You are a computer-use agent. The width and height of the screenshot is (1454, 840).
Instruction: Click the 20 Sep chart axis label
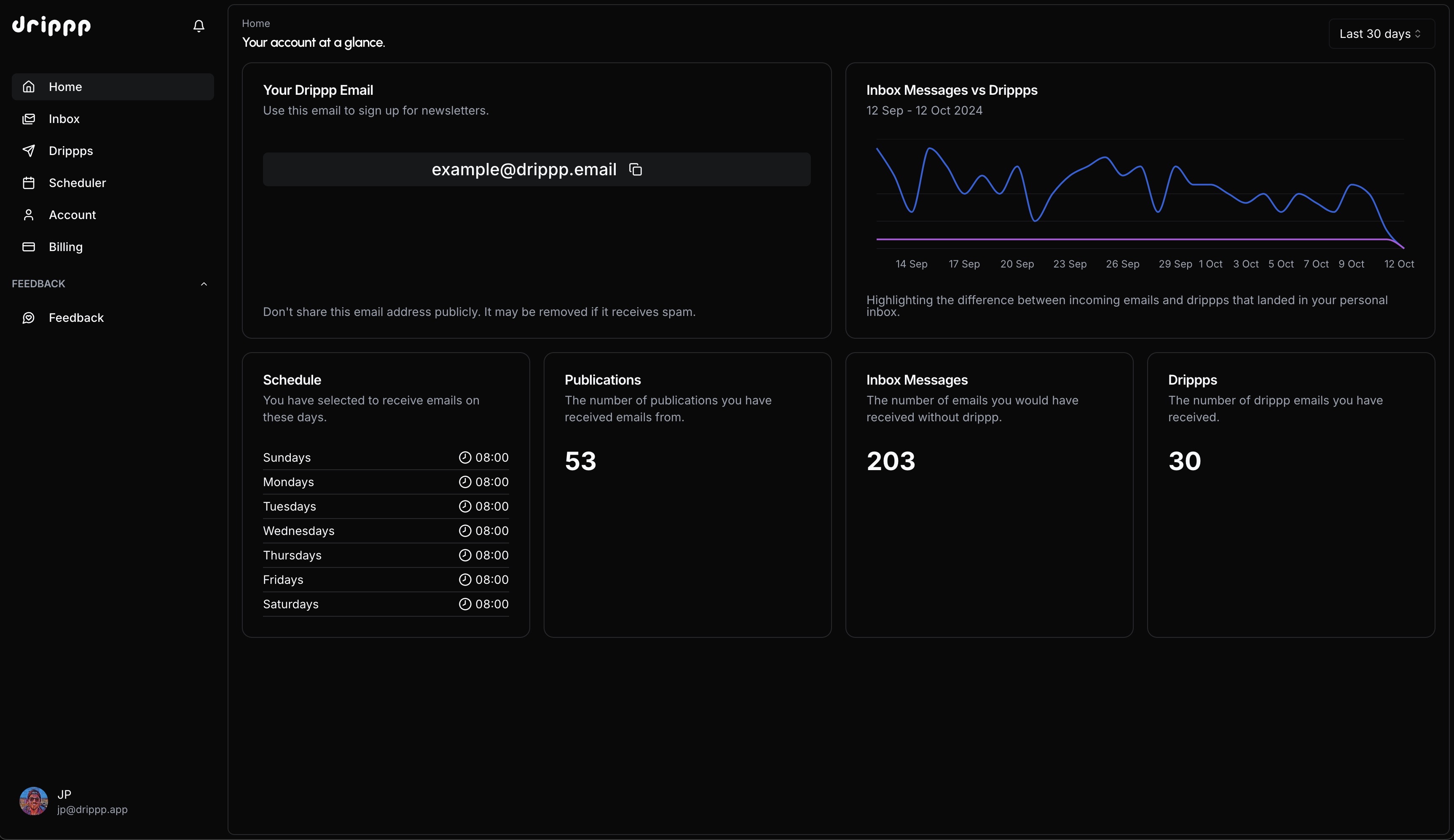[x=1017, y=264]
